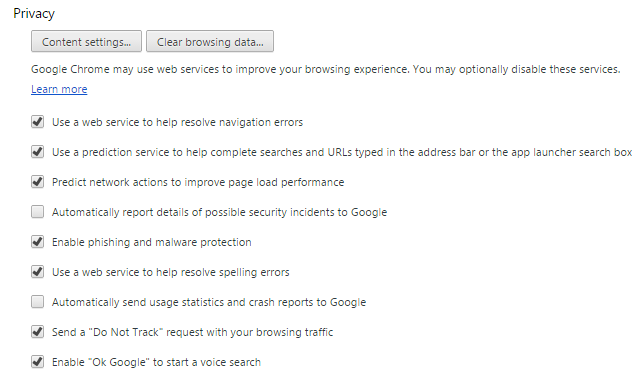Enable the report security incidents checkbox
The image size is (641, 384).
click(x=38, y=212)
